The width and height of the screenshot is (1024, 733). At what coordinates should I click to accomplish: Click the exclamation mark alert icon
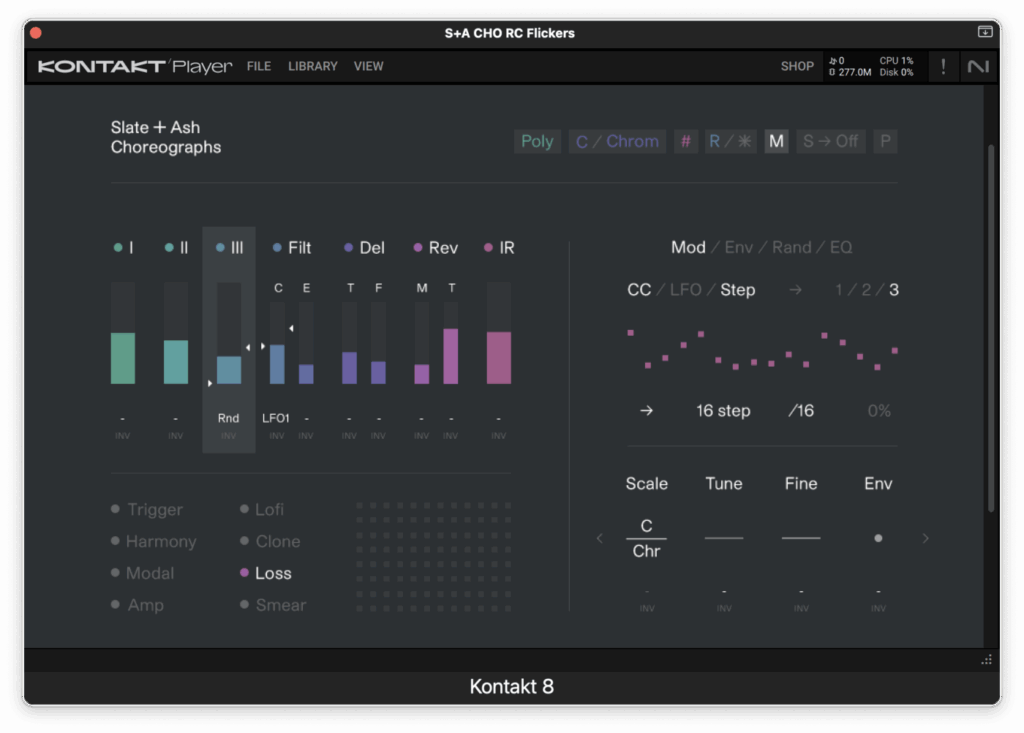pos(943,67)
